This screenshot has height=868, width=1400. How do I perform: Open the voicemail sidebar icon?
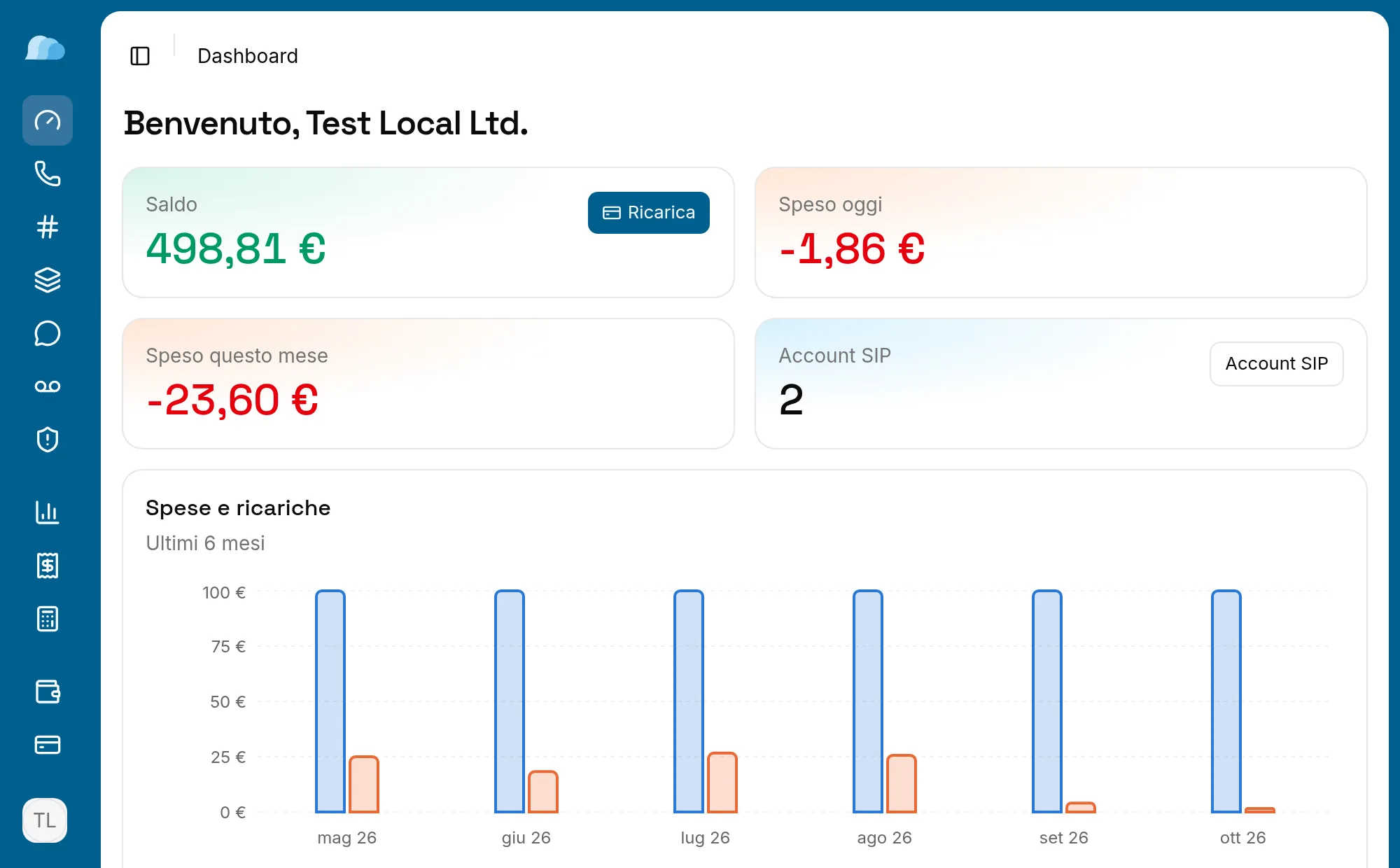pos(48,386)
